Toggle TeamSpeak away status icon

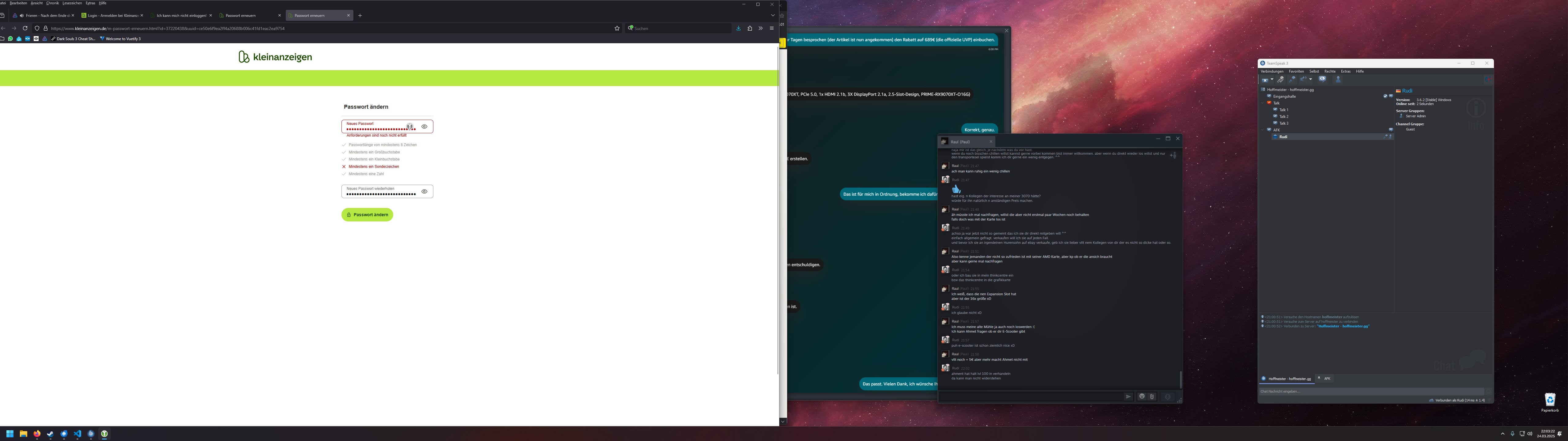pos(1281,79)
